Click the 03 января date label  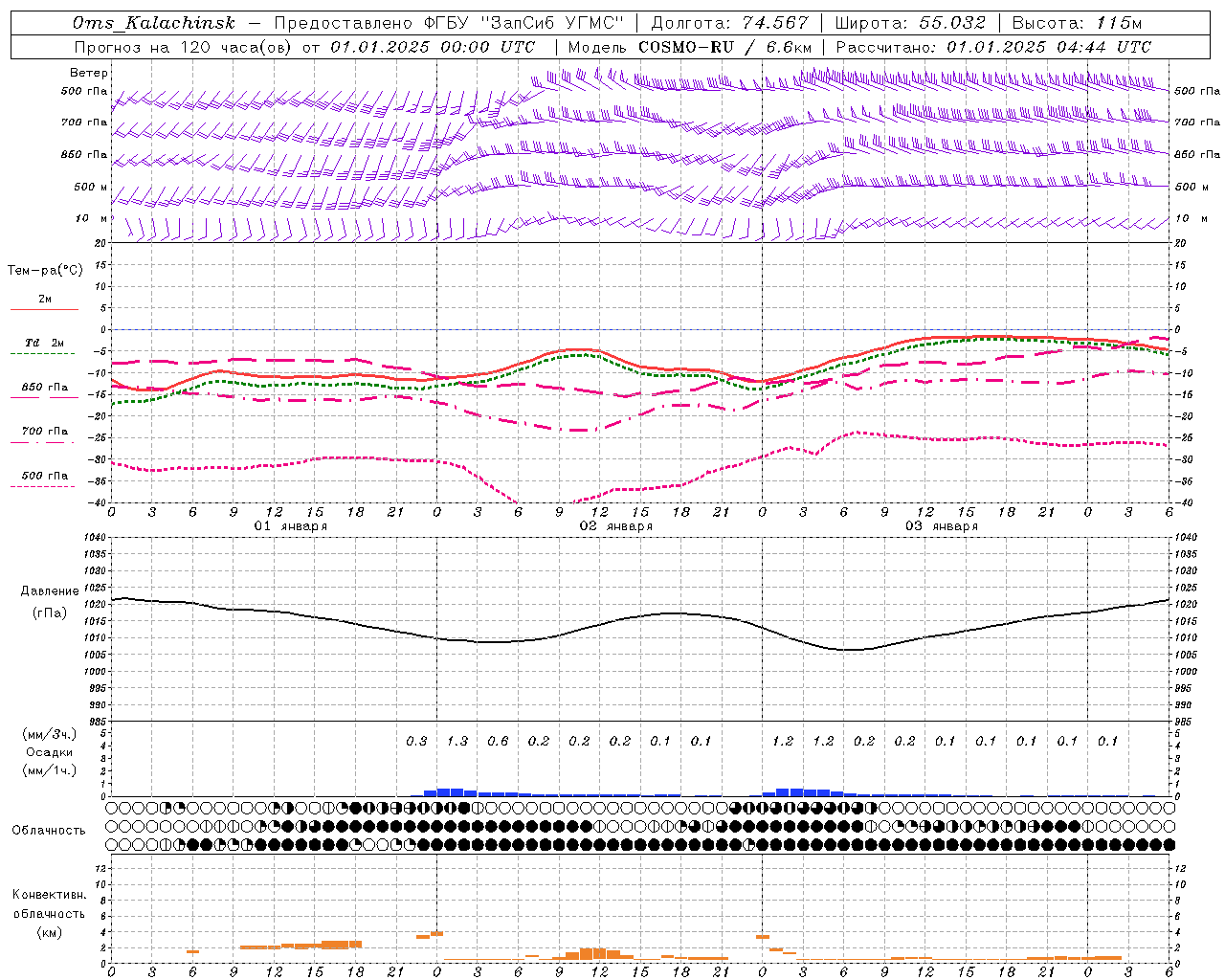click(942, 526)
